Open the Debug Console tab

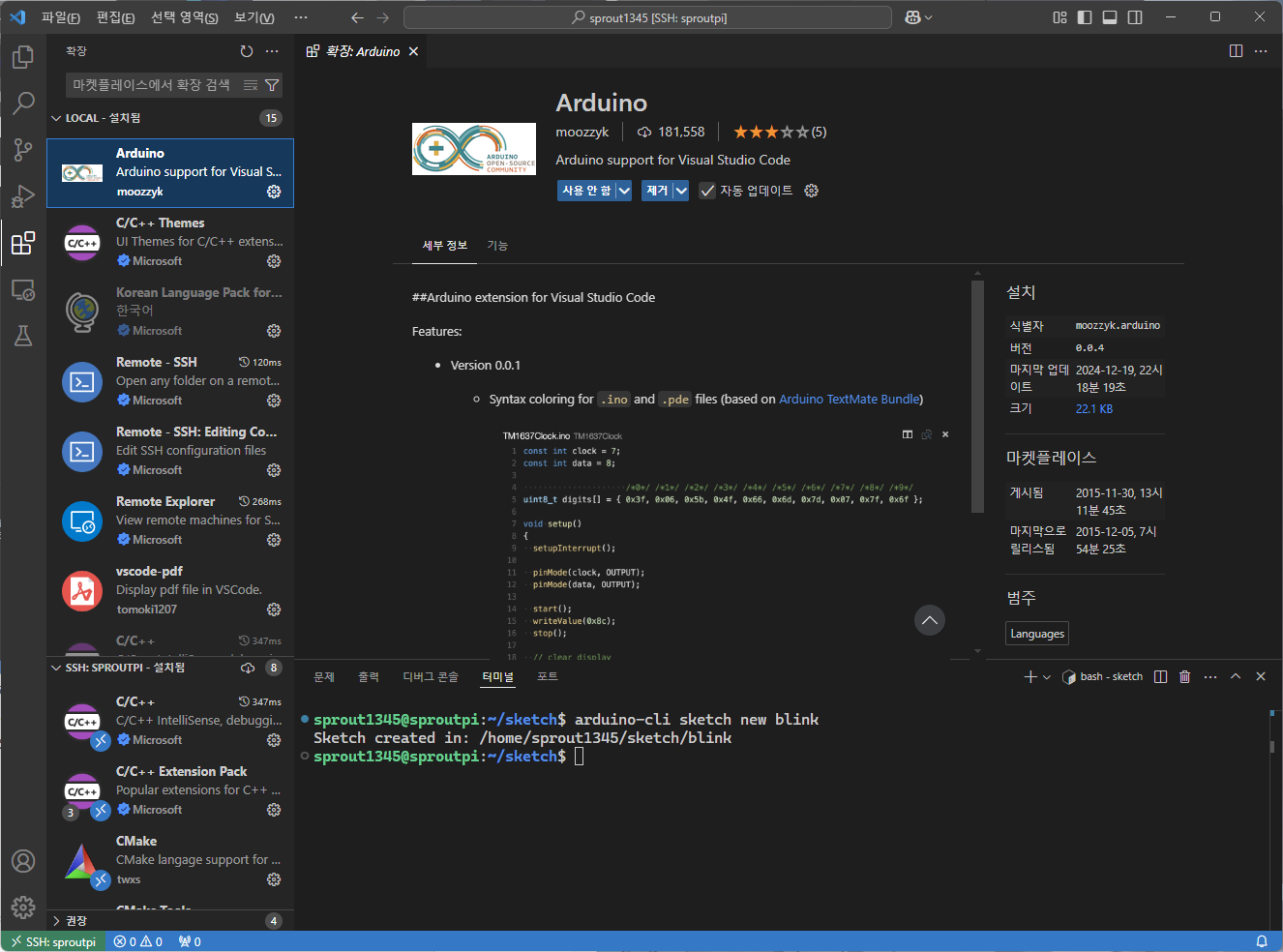click(431, 676)
